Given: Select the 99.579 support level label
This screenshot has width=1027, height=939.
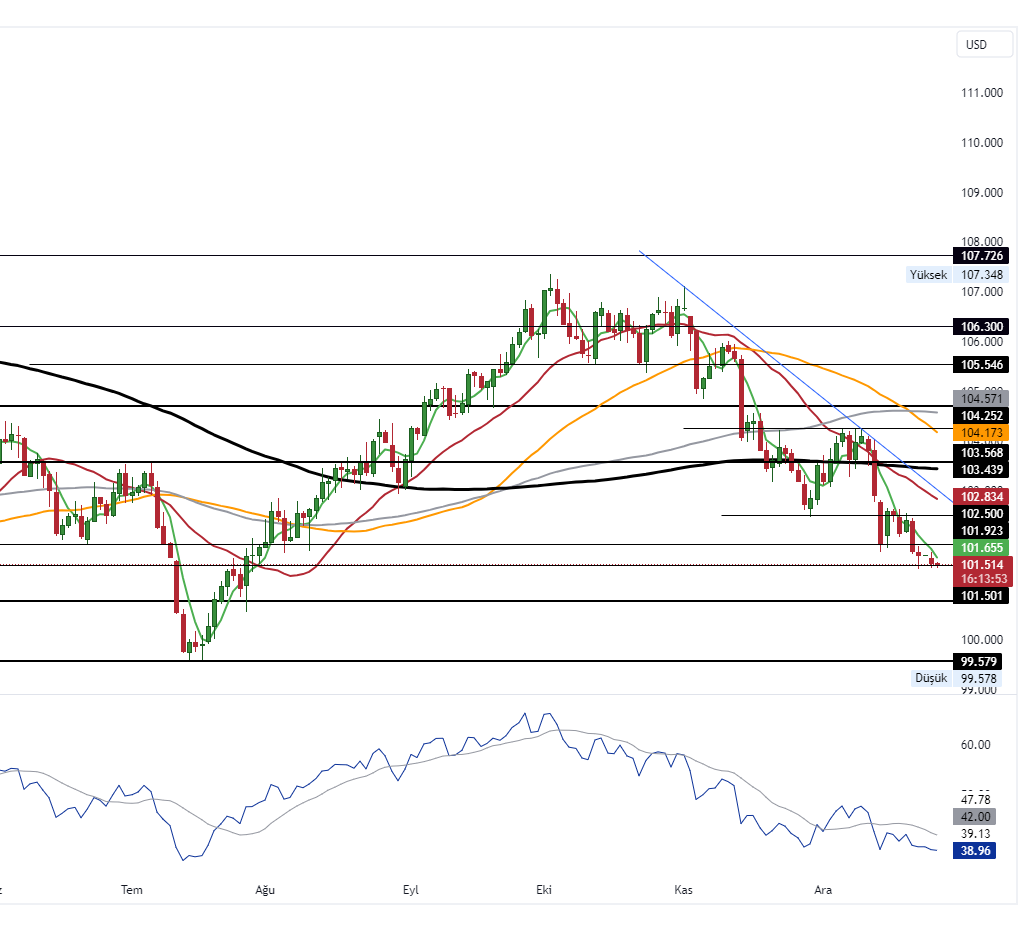Looking at the screenshot, I should coord(978,661).
